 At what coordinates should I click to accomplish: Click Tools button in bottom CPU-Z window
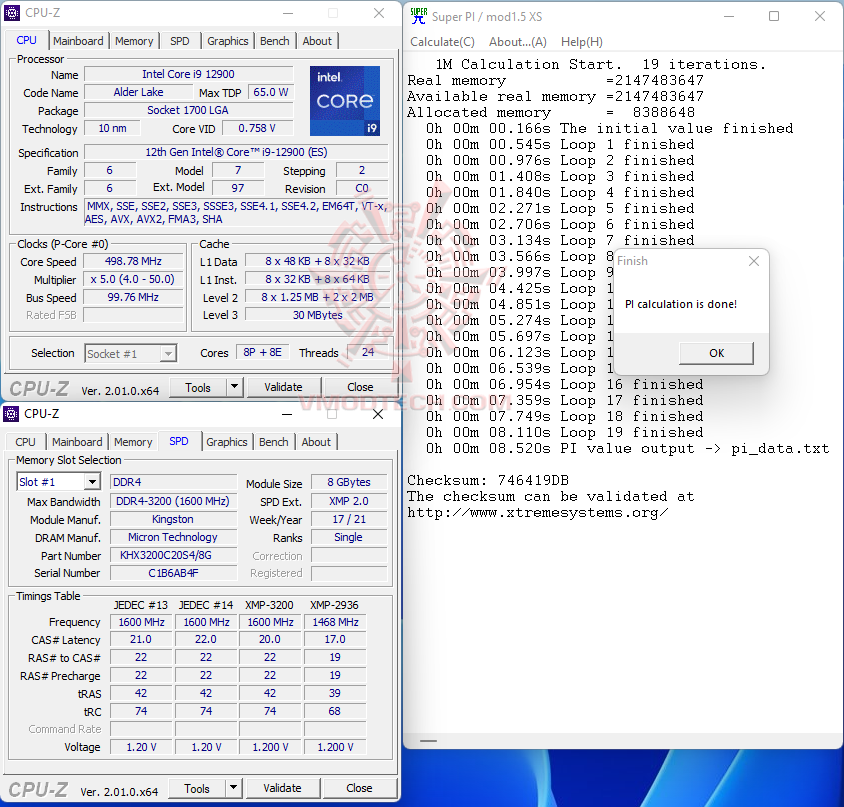point(197,788)
